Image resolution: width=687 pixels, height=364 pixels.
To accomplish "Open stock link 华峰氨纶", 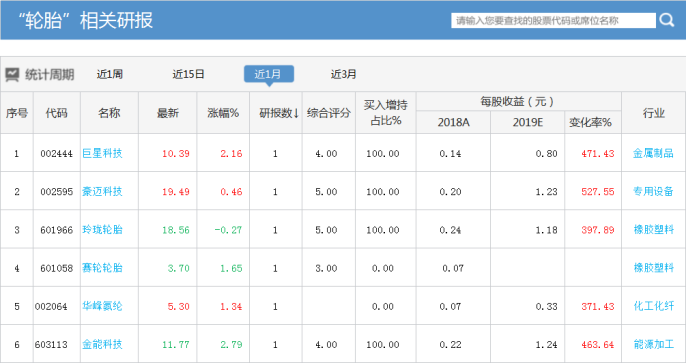I will 102,306.
